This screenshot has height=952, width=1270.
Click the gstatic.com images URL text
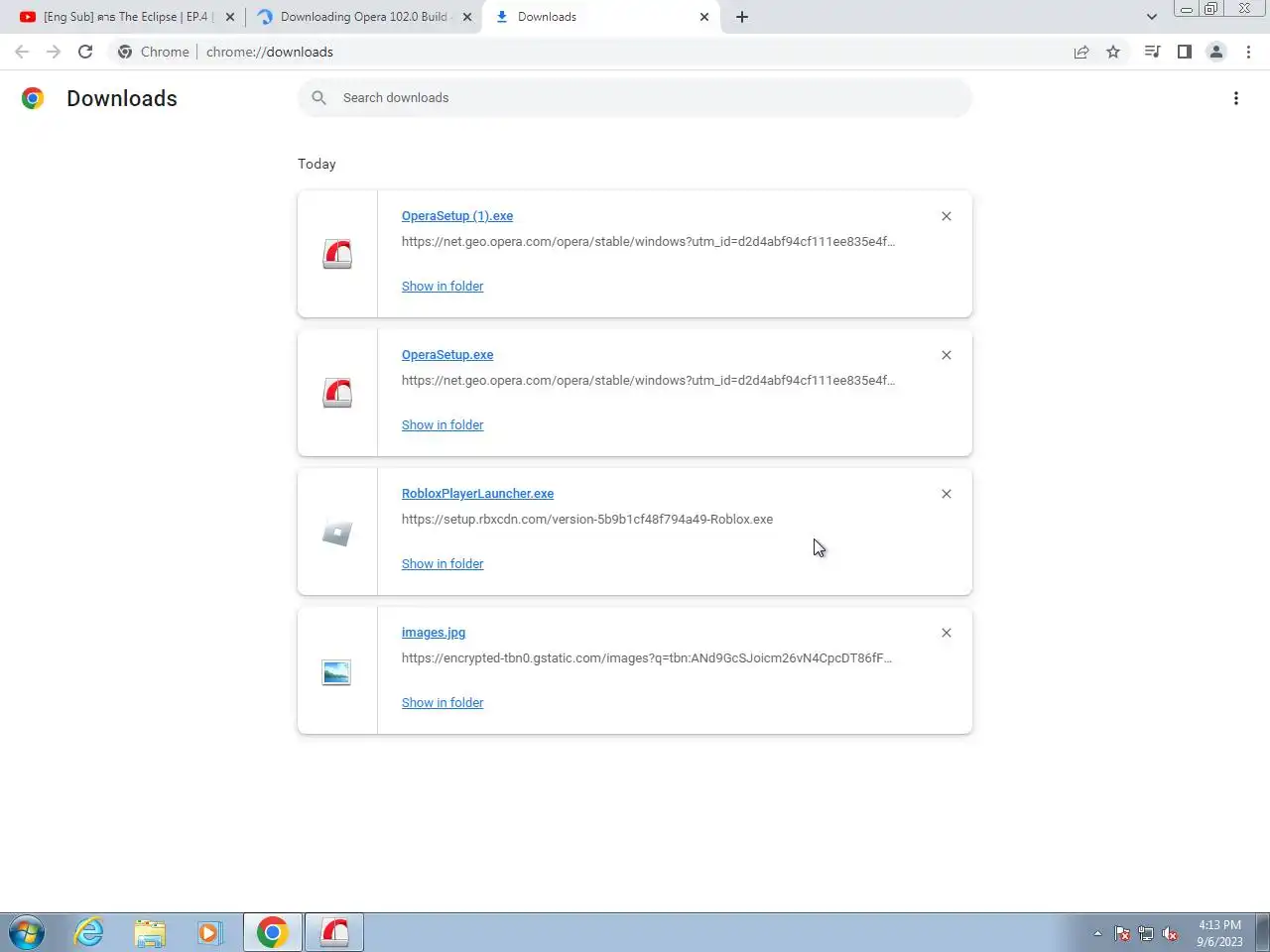[647, 658]
